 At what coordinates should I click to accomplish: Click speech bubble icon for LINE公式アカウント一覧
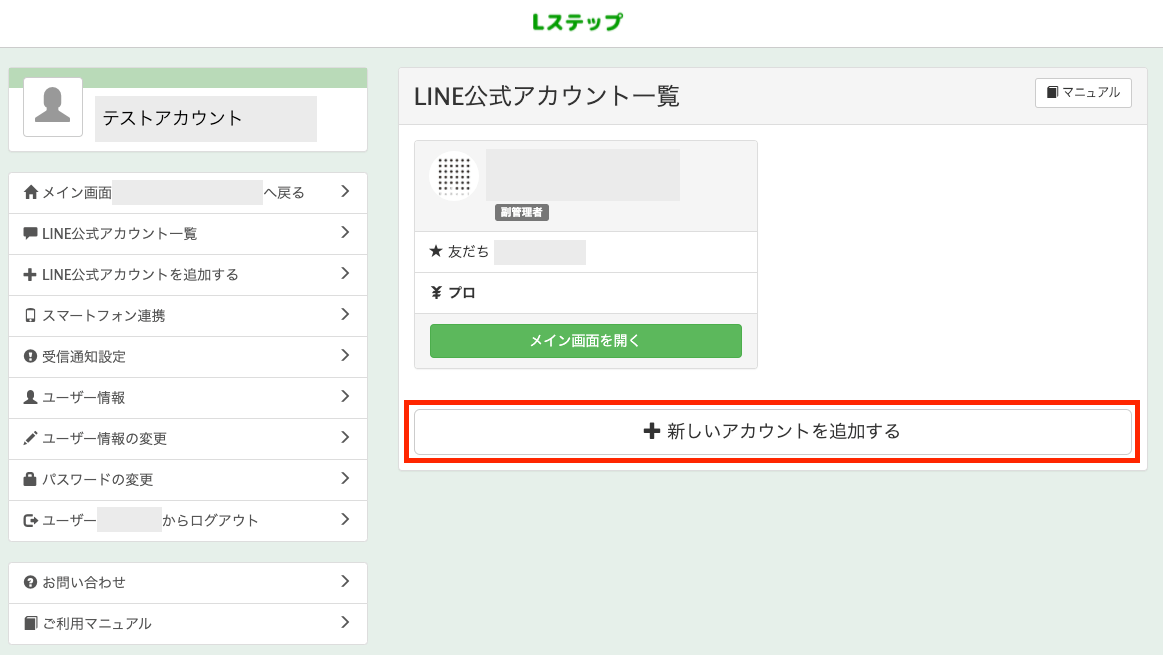30,234
